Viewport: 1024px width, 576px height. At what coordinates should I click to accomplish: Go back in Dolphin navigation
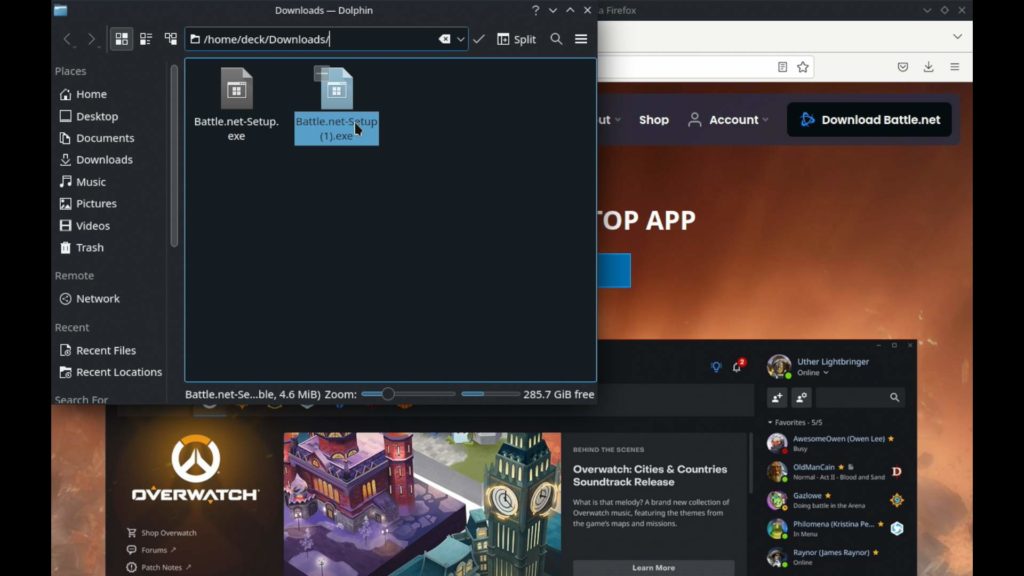pyautogui.click(x=67, y=39)
